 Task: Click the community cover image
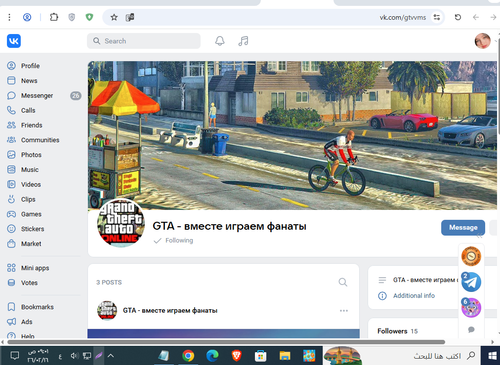pyautogui.click(x=292, y=135)
